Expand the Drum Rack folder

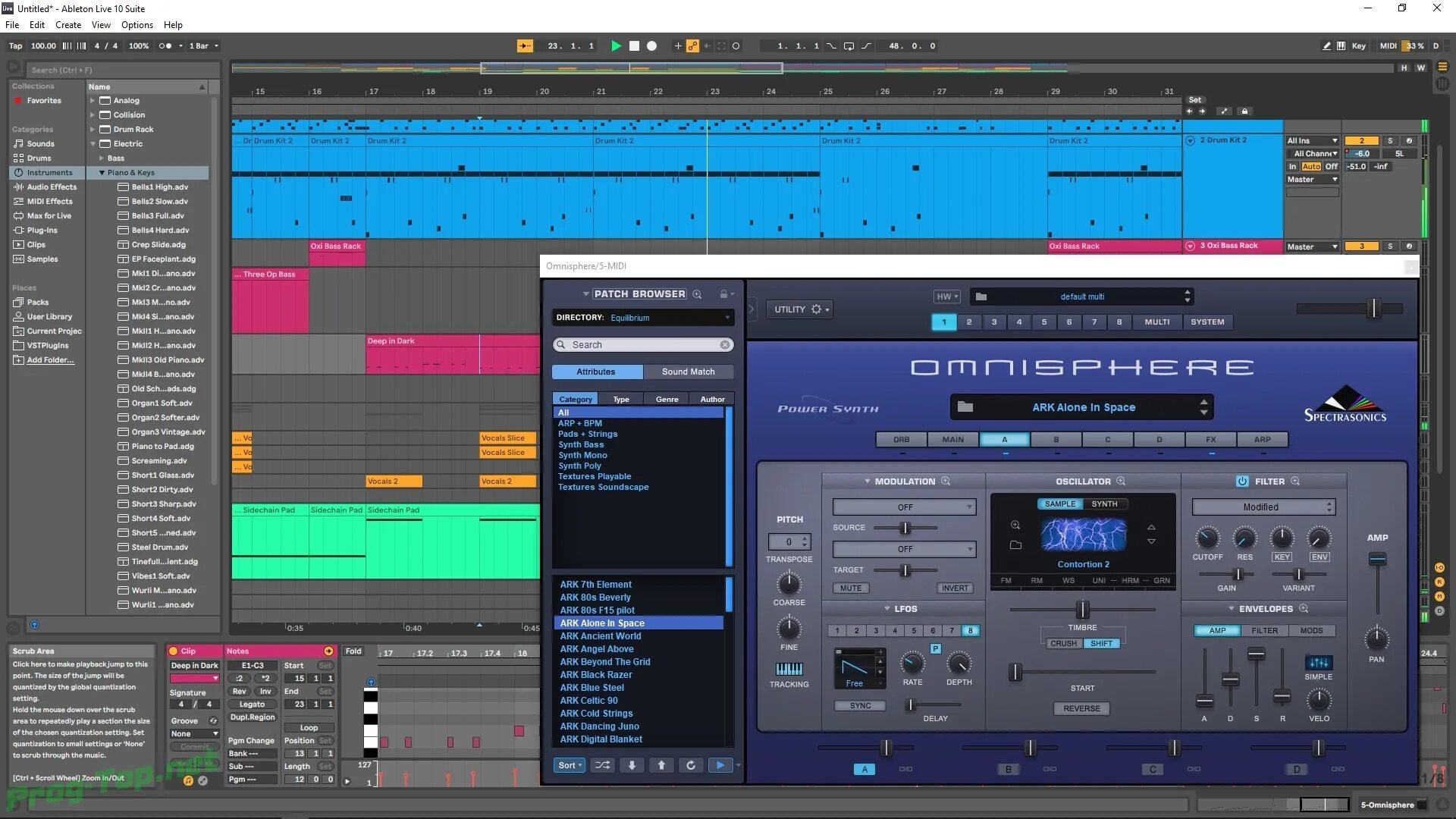pos(93,130)
